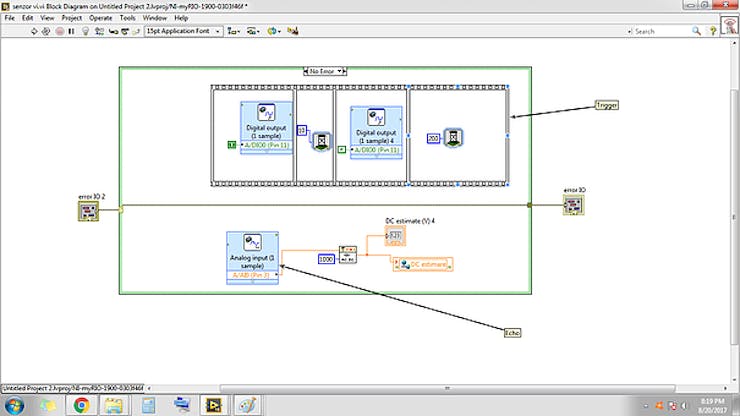
Task: Toggle the Highlight Execution light bulb
Action: pyautogui.click(x=85, y=31)
